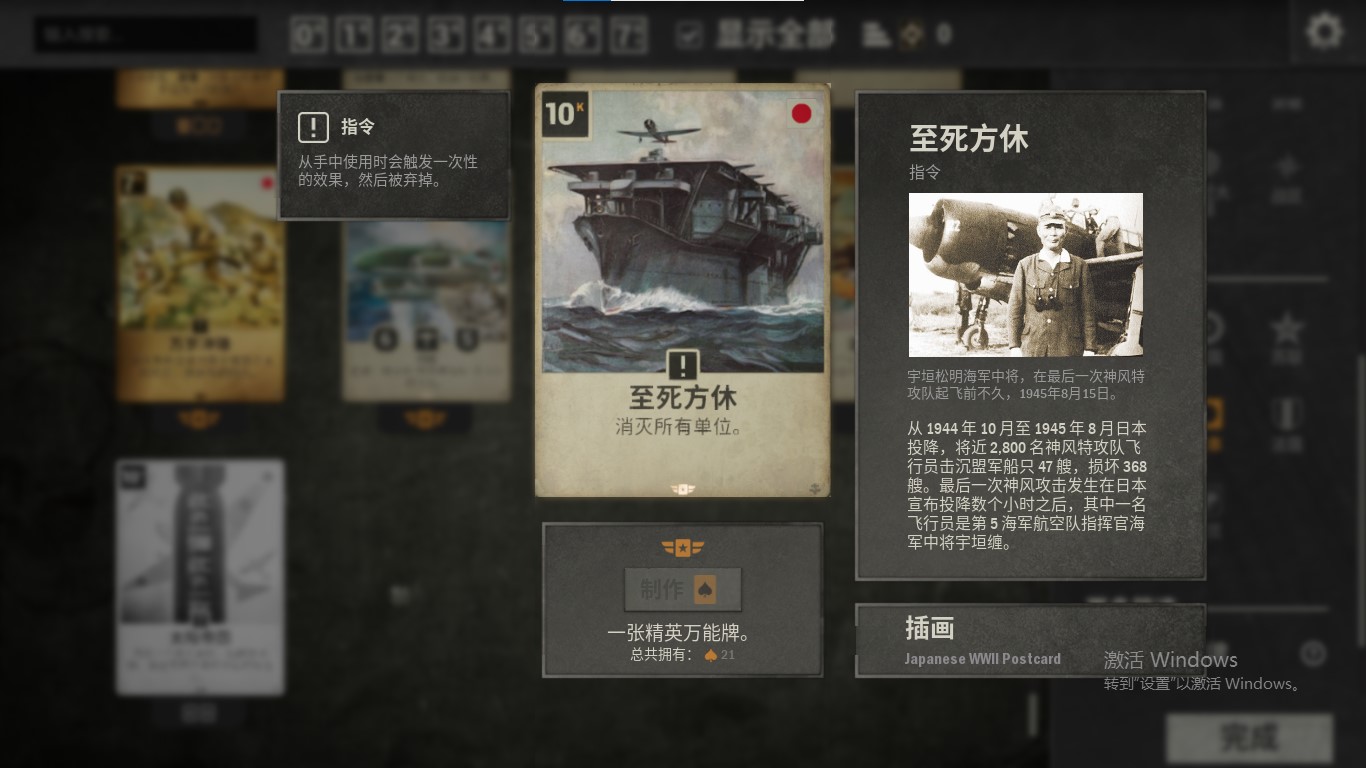This screenshot has height=768, width=1366.
Task: Click the 完成 done button
Action: (1249, 738)
